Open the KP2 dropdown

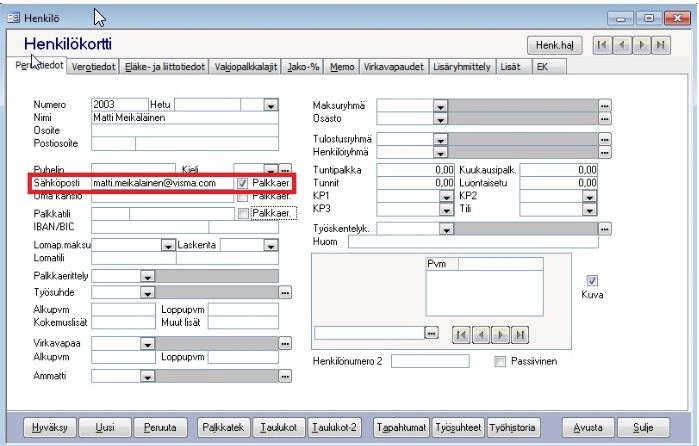(589, 196)
